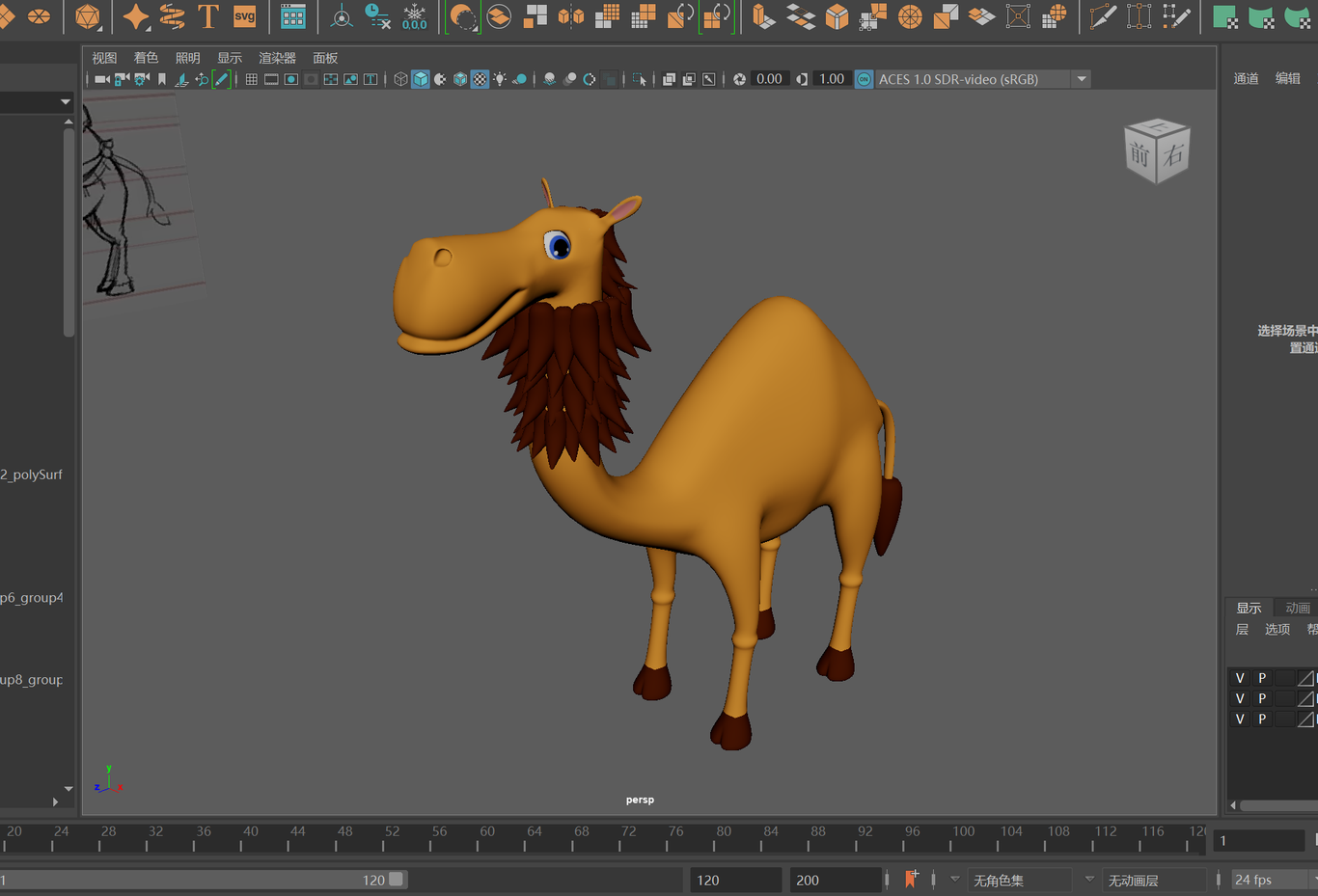Open the 层 layers menu
Screen dimensions: 1318x896
click(x=1242, y=629)
